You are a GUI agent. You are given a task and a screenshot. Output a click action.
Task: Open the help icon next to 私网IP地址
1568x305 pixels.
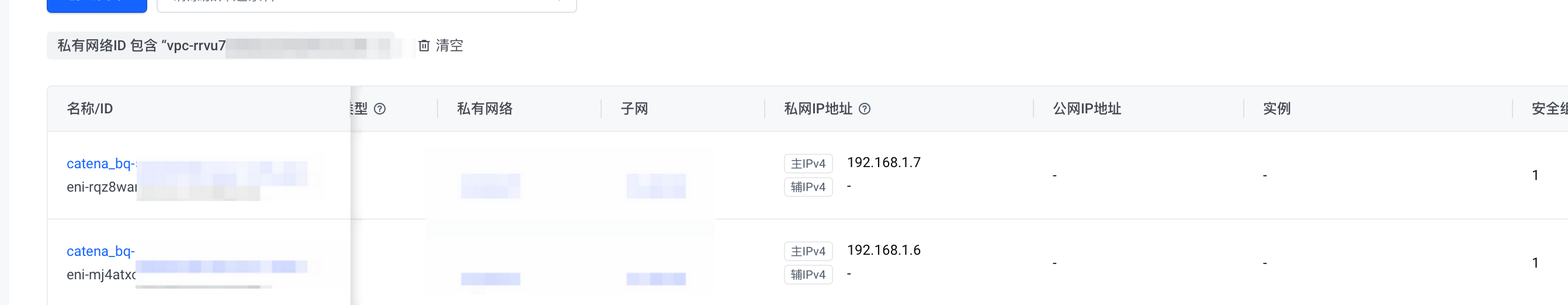865,109
